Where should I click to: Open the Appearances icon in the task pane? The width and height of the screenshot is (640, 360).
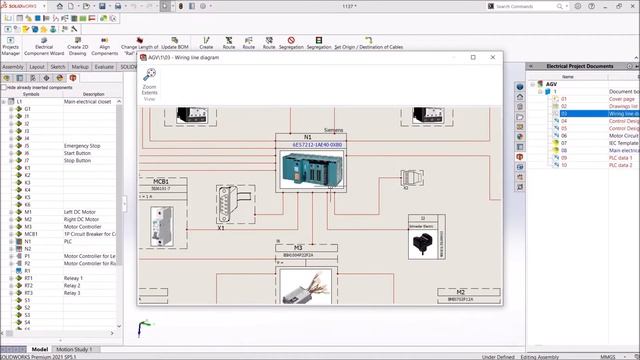click(520, 137)
